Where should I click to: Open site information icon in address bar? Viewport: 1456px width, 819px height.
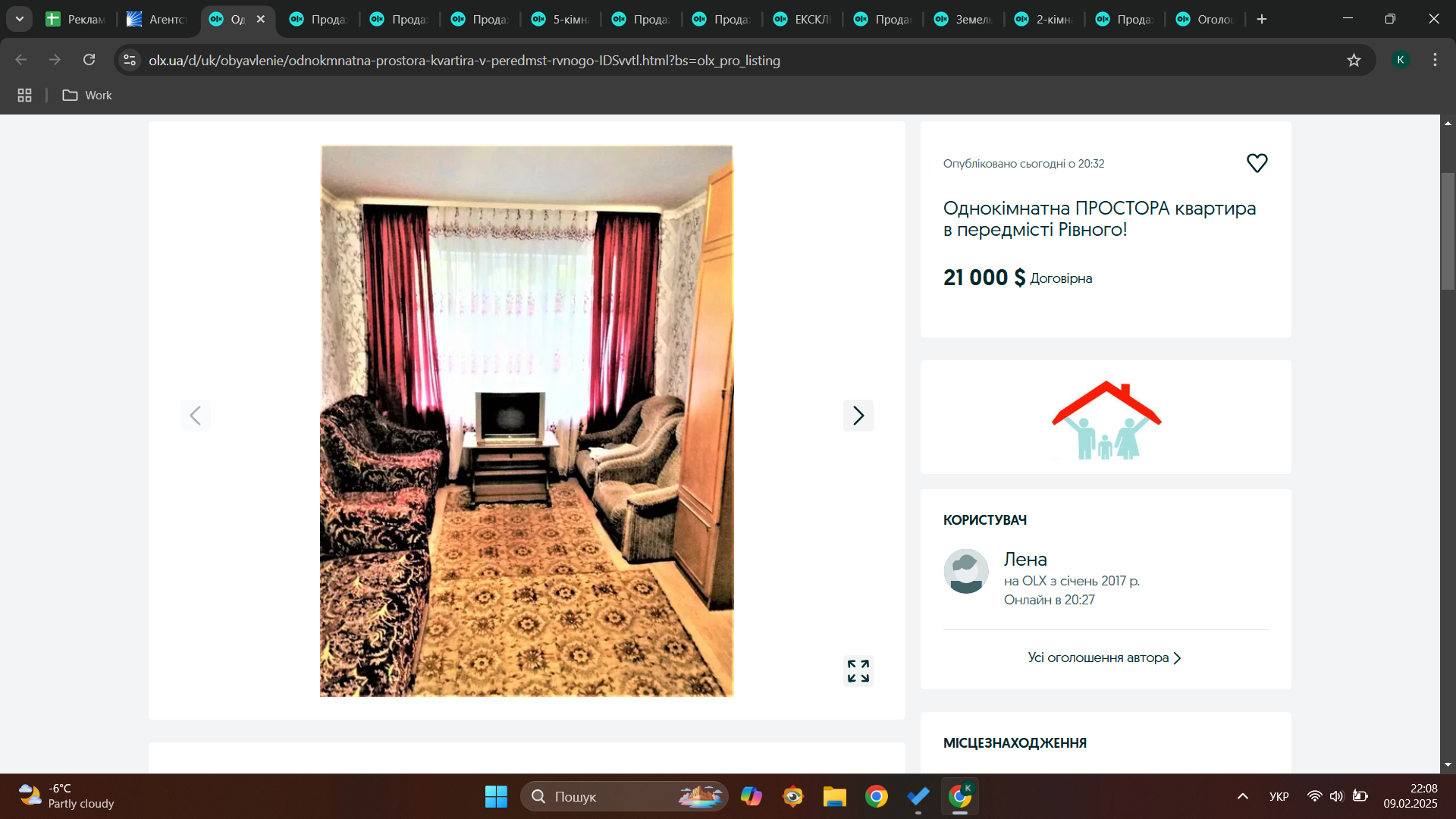click(x=130, y=60)
